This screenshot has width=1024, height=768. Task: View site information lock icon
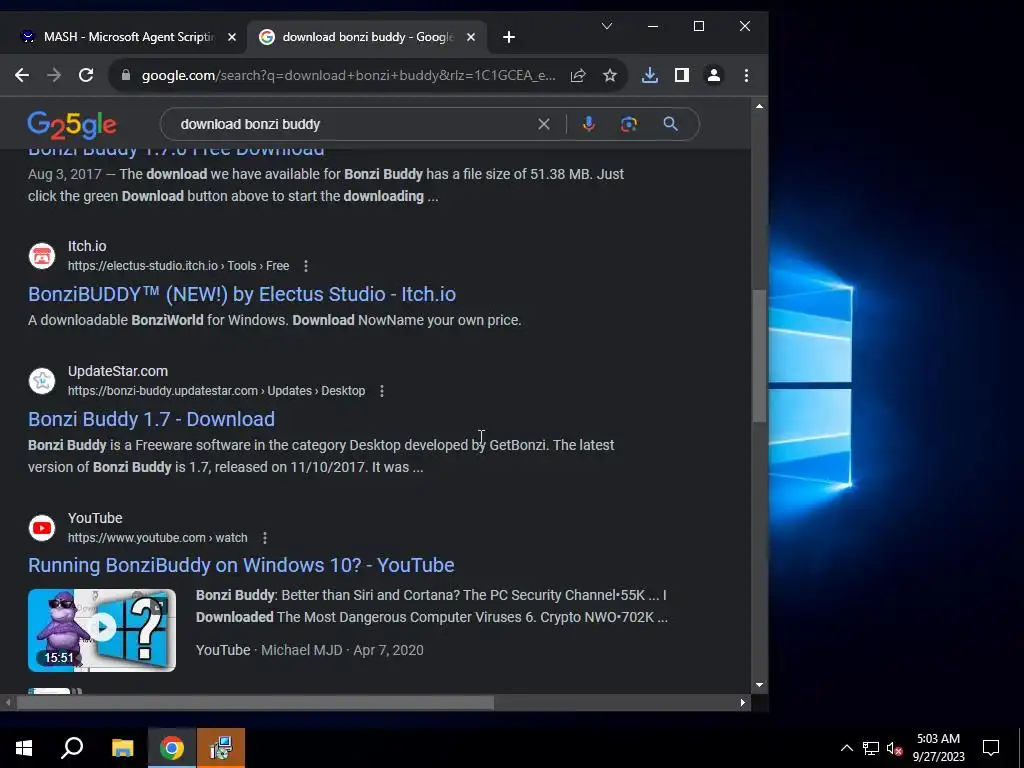[126, 75]
